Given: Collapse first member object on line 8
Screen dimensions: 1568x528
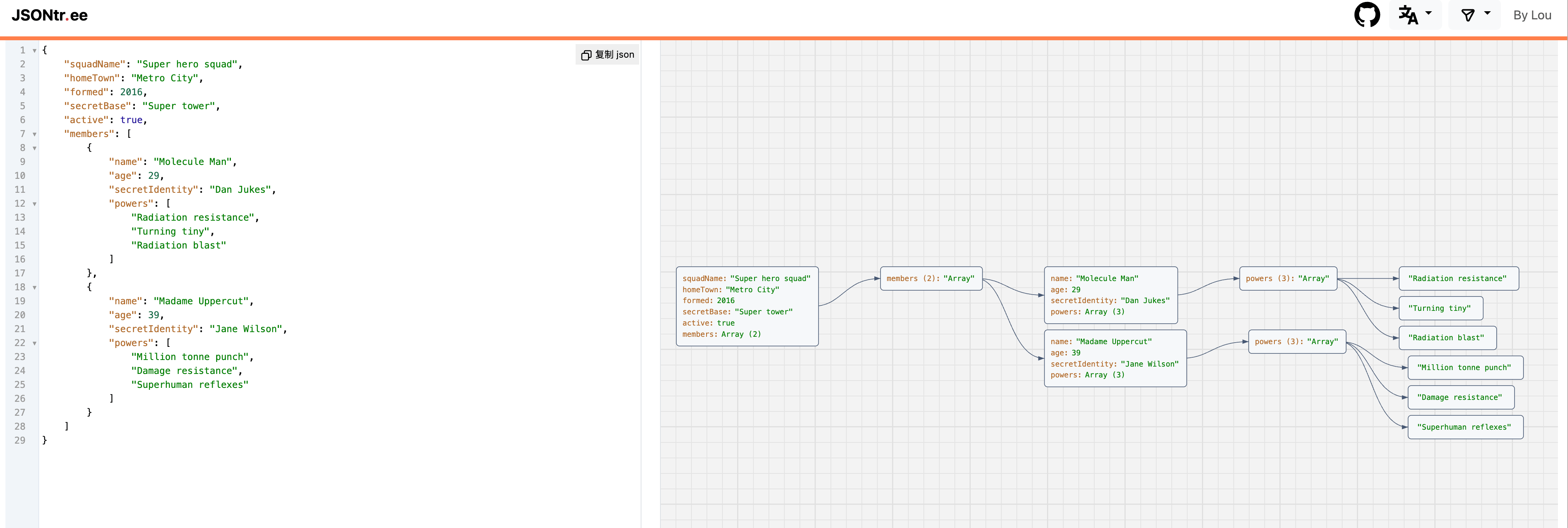Looking at the screenshot, I should (35, 148).
